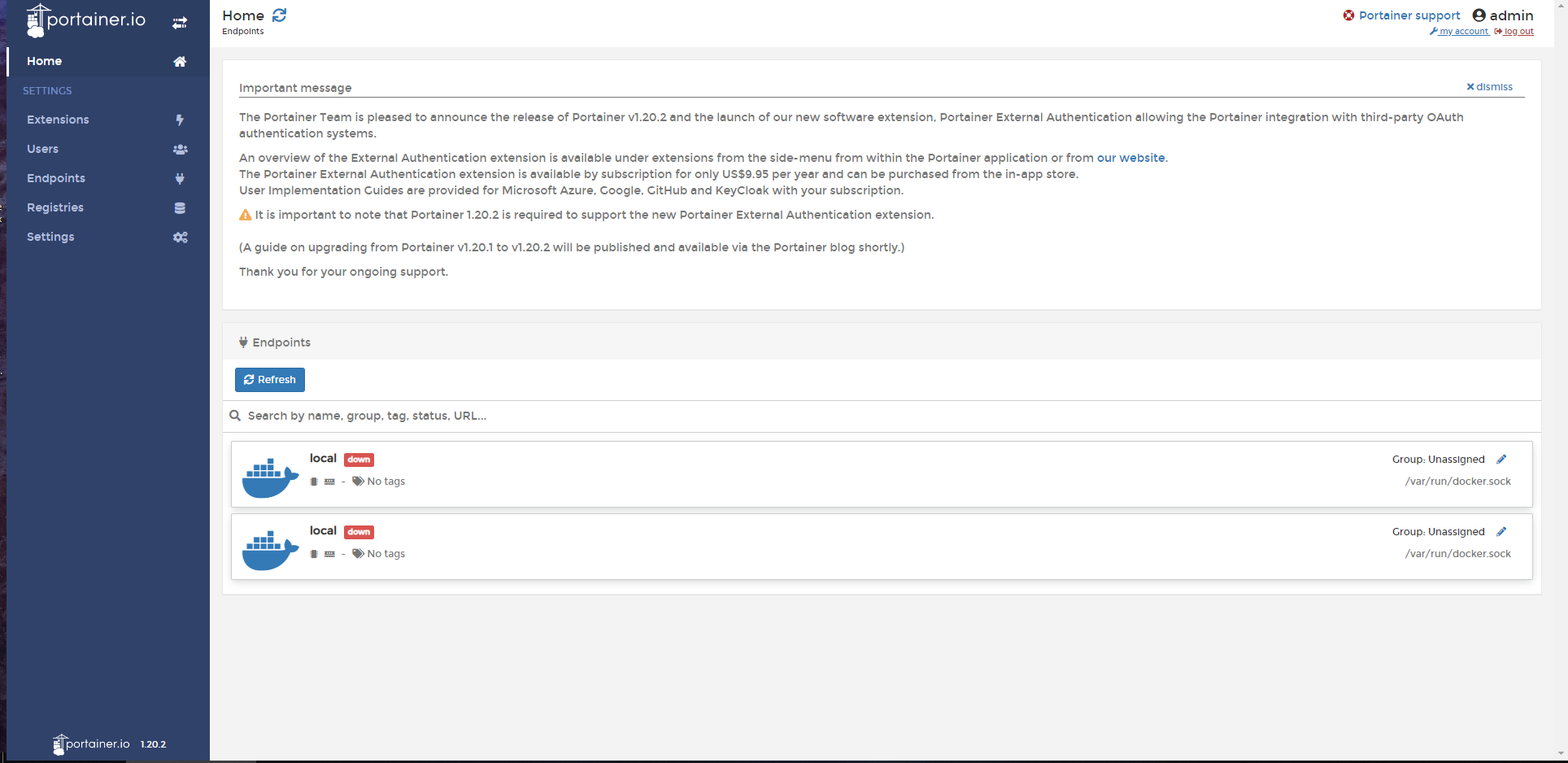Click the Extensions bolt icon
This screenshot has height=763, width=1568.
point(180,120)
